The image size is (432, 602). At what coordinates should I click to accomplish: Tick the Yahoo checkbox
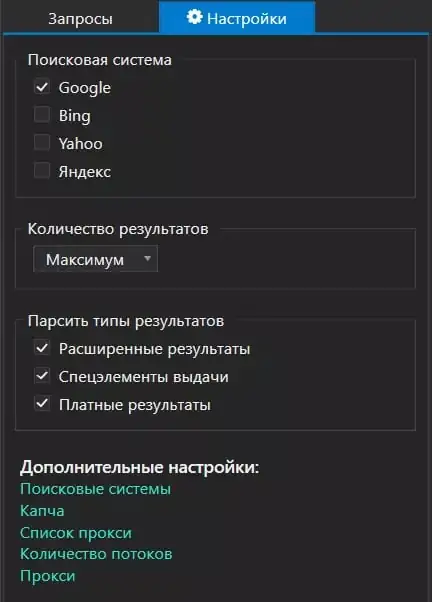42,143
